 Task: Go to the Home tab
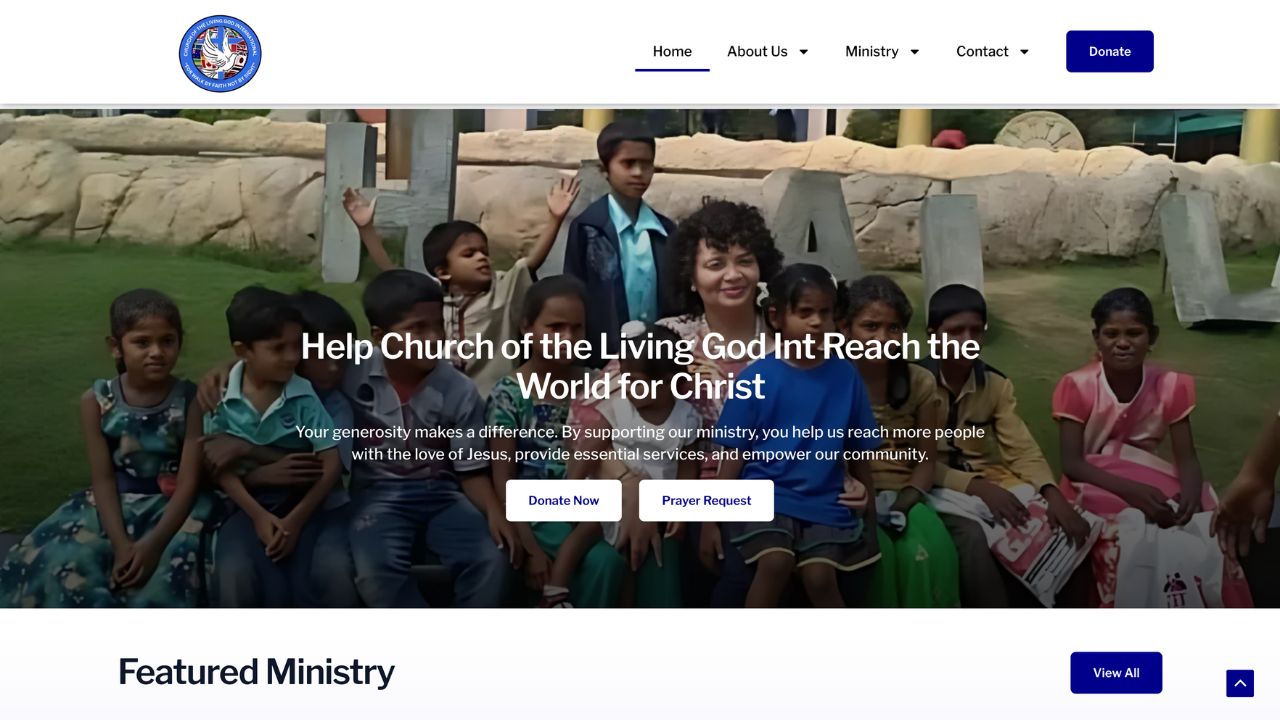tap(672, 51)
